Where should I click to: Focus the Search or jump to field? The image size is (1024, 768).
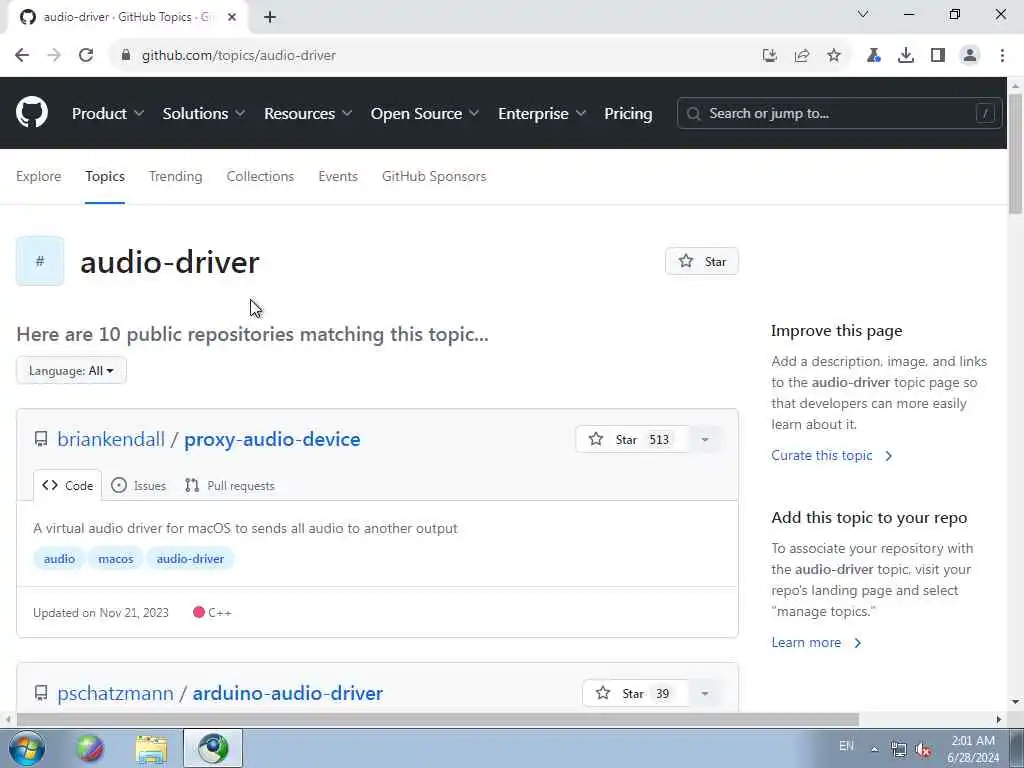[839, 114]
